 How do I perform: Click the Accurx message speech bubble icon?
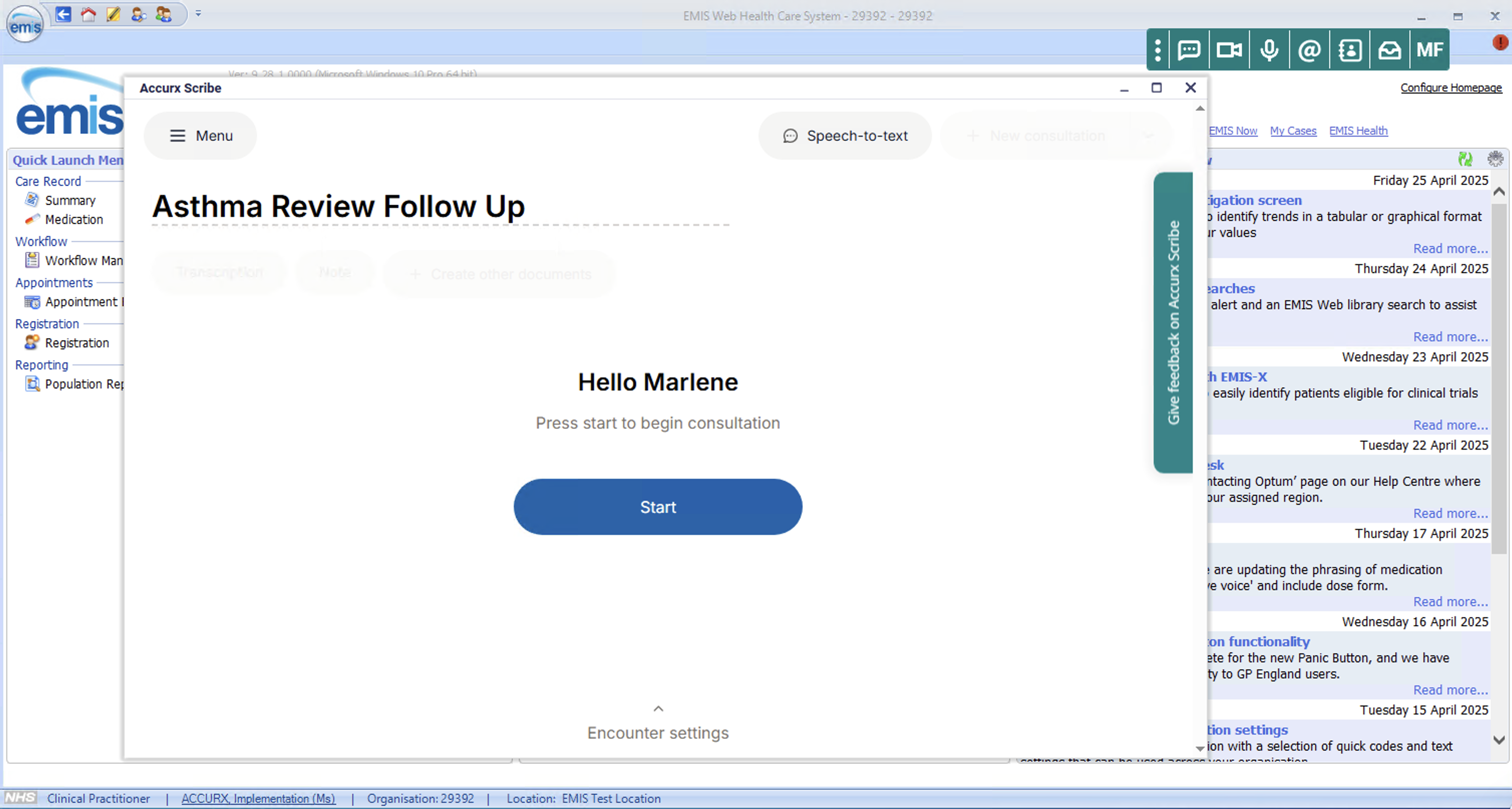click(x=1189, y=50)
